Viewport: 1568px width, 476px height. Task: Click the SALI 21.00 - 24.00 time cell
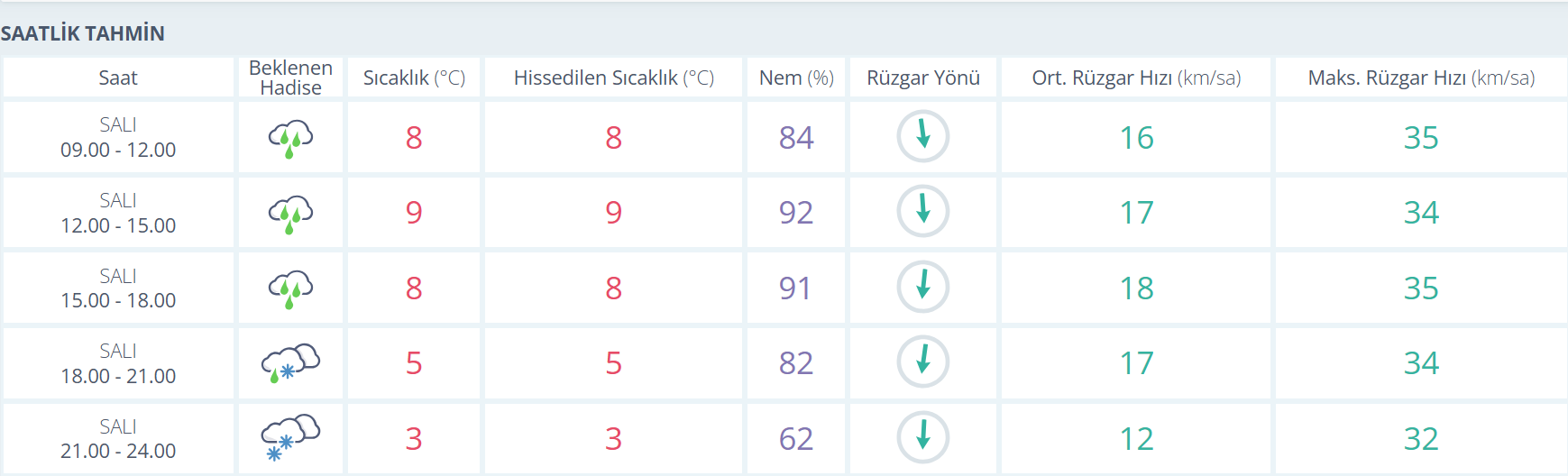click(118, 439)
